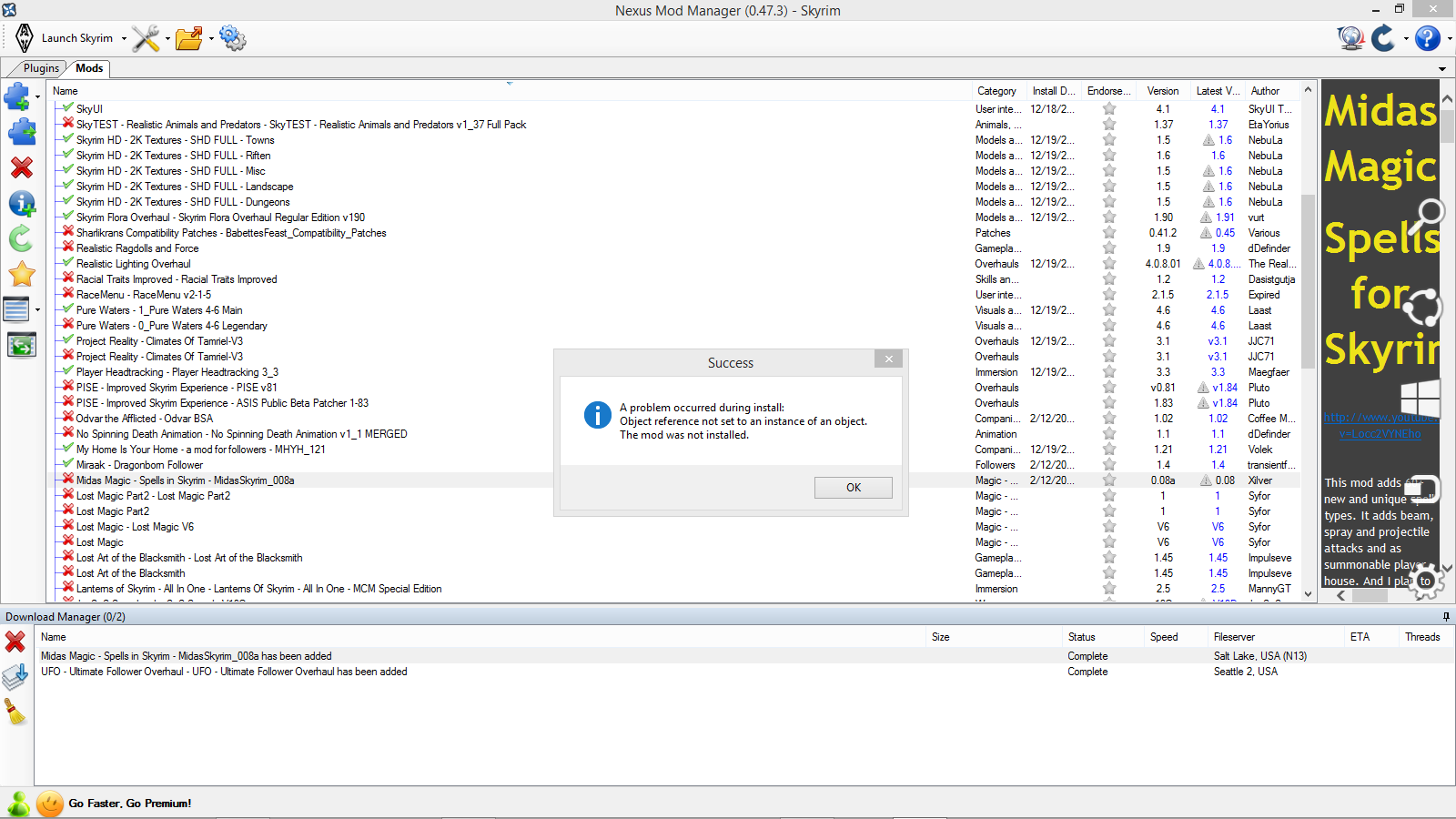Image resolution: width=1456 pixels, height=819 pixels.
Task: Expand the Launch Skyrim dropdown arrow
Action: [124, 39]
